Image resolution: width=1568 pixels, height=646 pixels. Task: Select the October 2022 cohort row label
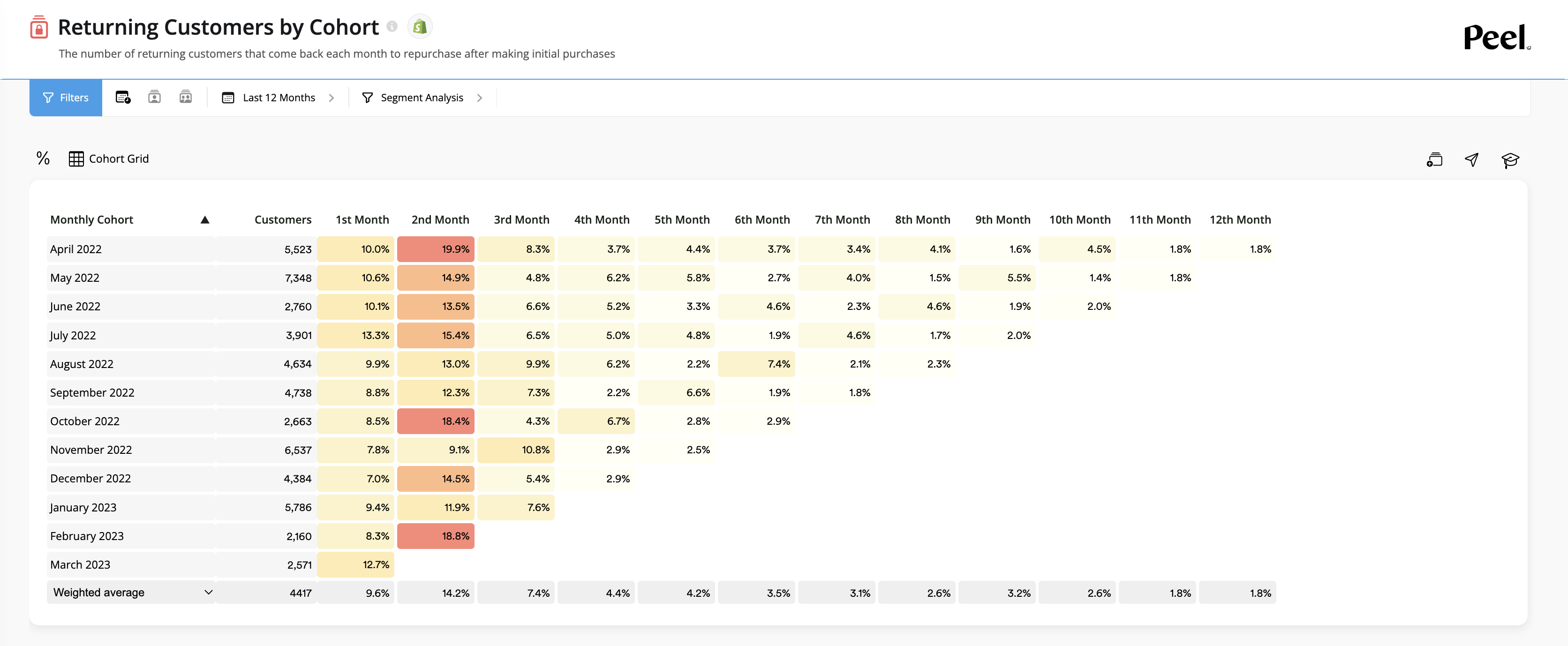(84, 421)
